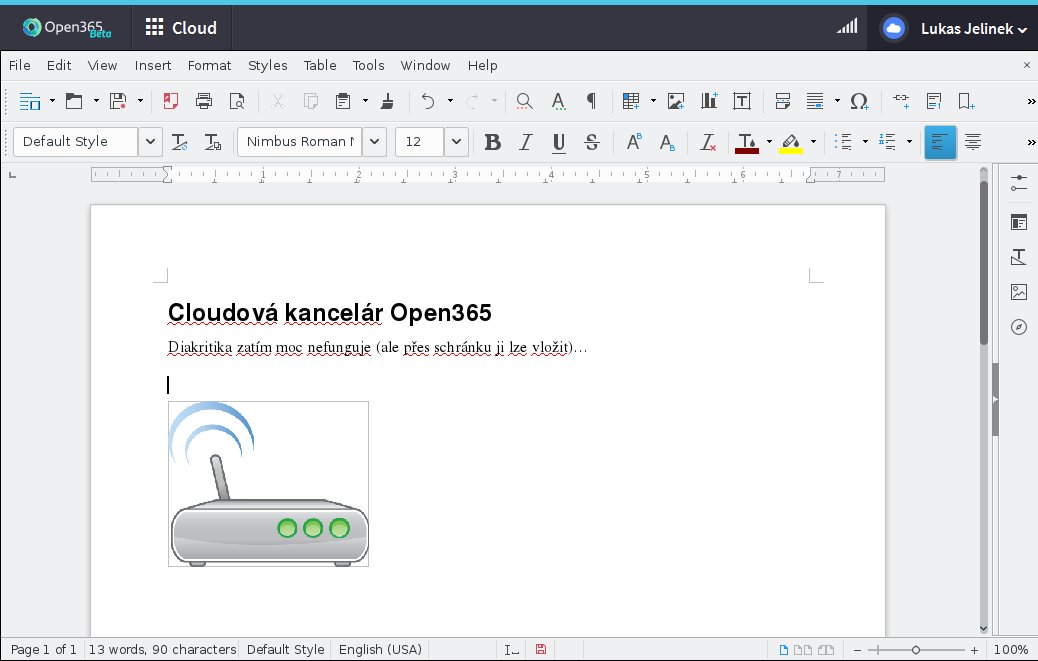
Task: Save the document with the floppy icon
Action: (x=118, y=101)
